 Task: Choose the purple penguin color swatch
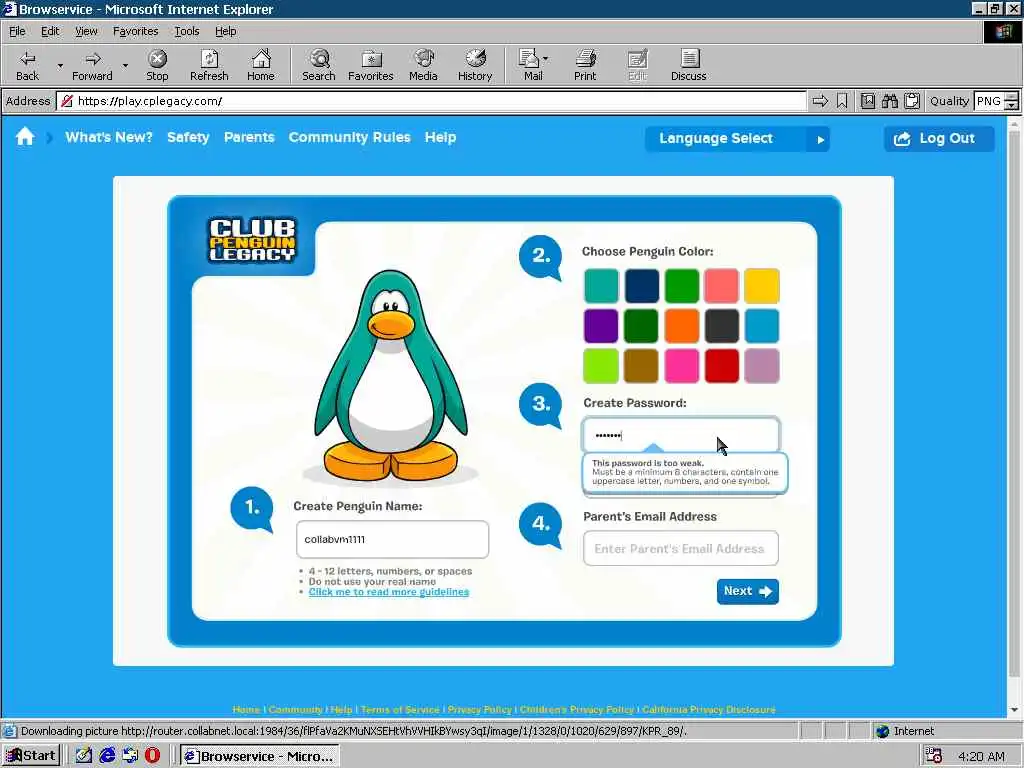pos(601,326)
